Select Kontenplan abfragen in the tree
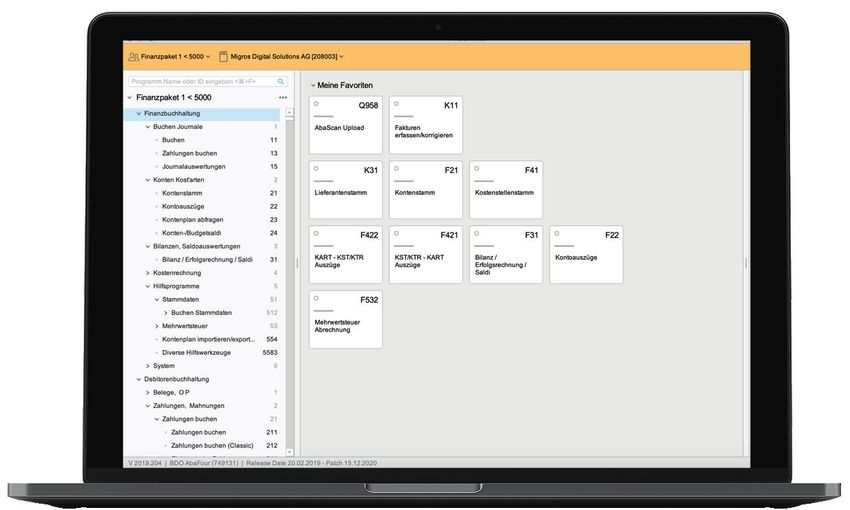Screen dimensions: 850x510 tap(192, 219)
